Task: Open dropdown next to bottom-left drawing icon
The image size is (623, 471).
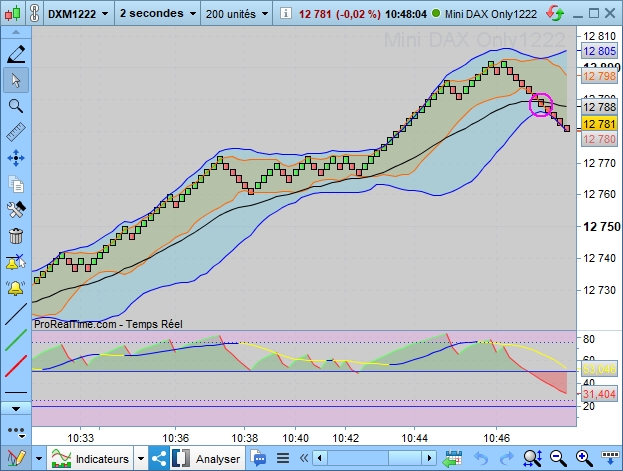Action: [x=39, y=459]
